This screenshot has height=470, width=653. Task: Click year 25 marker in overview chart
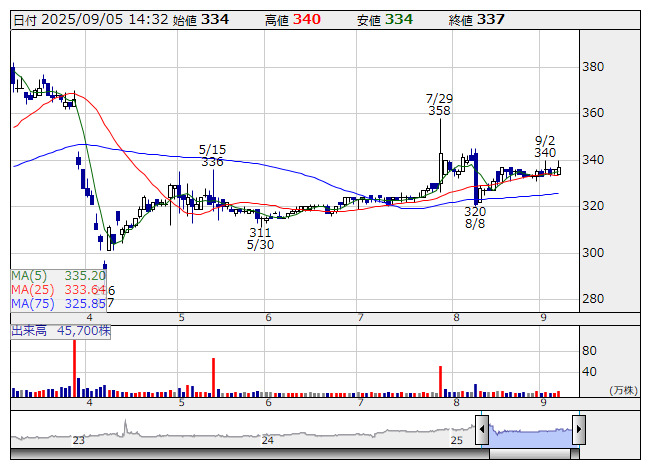point(456,440)
